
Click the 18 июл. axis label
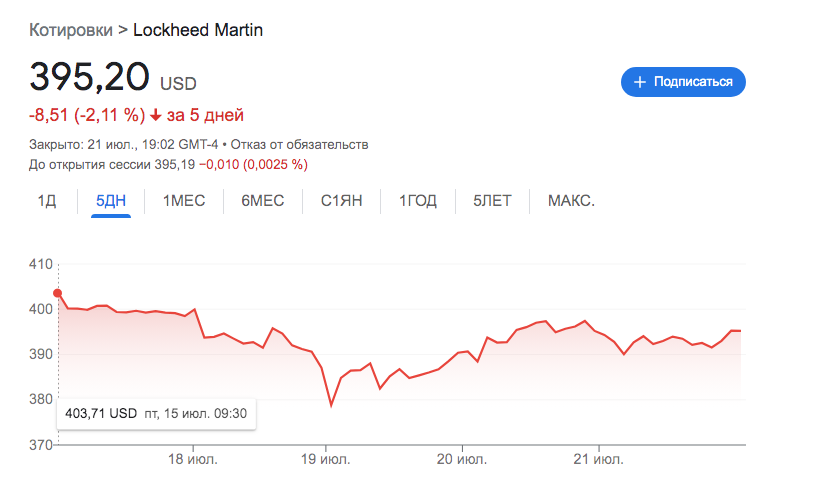[x=193, y=459]
